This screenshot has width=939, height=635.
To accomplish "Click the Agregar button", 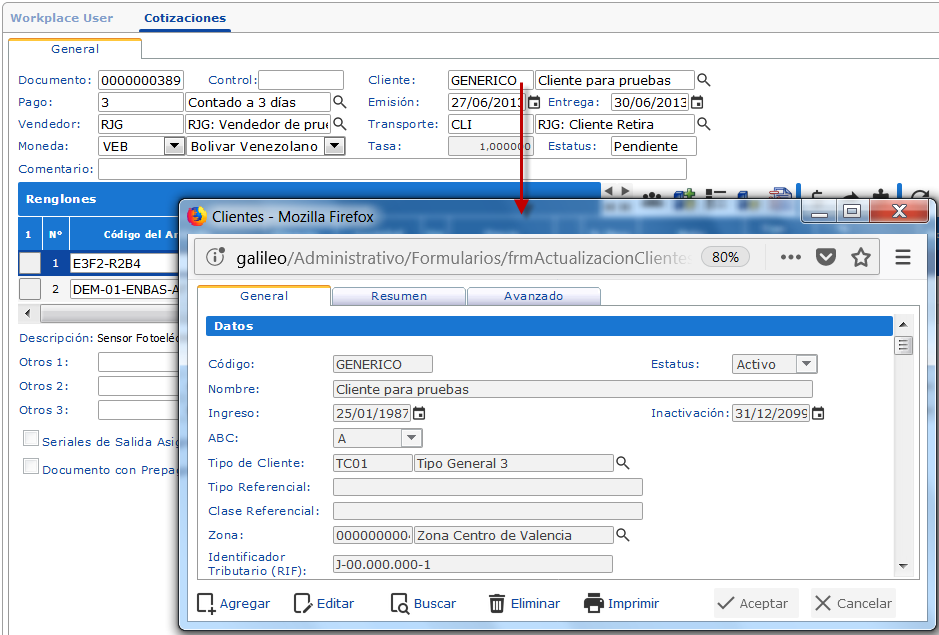I will (x=234, y=603).
